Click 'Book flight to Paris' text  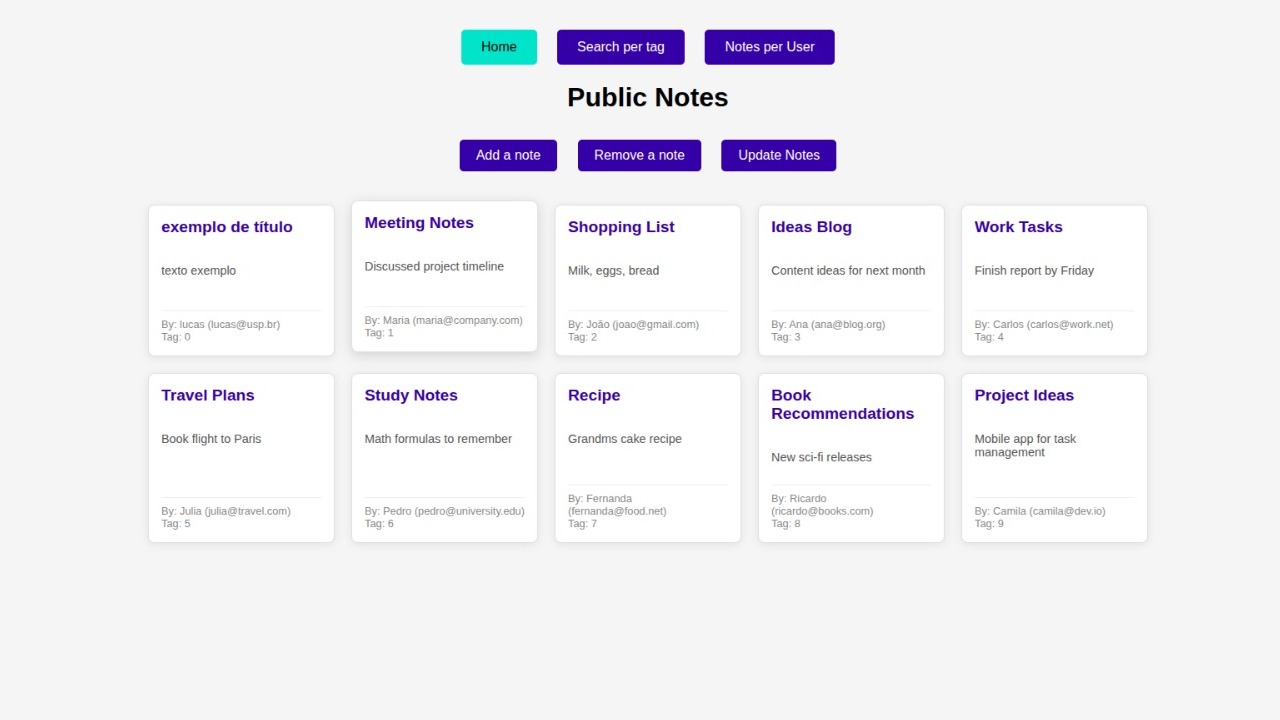pyautogui.click(x=211, y=439)
